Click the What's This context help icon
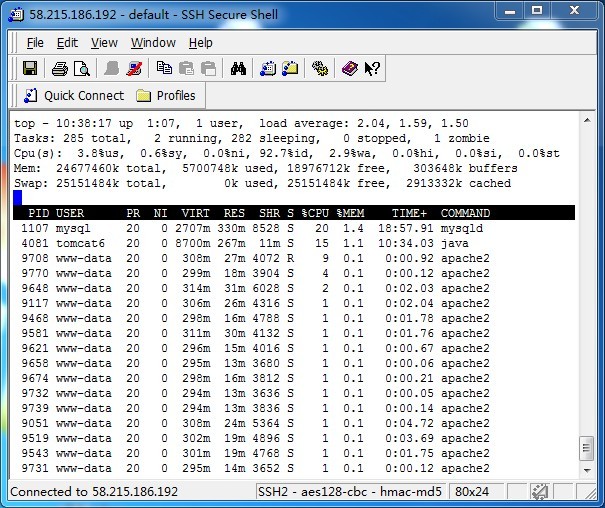Viewport: 605px width, 508px height. click(x=372, y=69)
